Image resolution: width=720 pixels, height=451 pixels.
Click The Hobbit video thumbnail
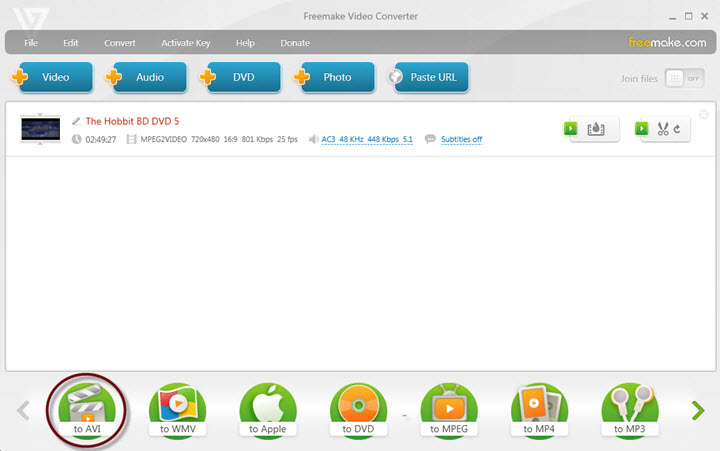point(40,129)
